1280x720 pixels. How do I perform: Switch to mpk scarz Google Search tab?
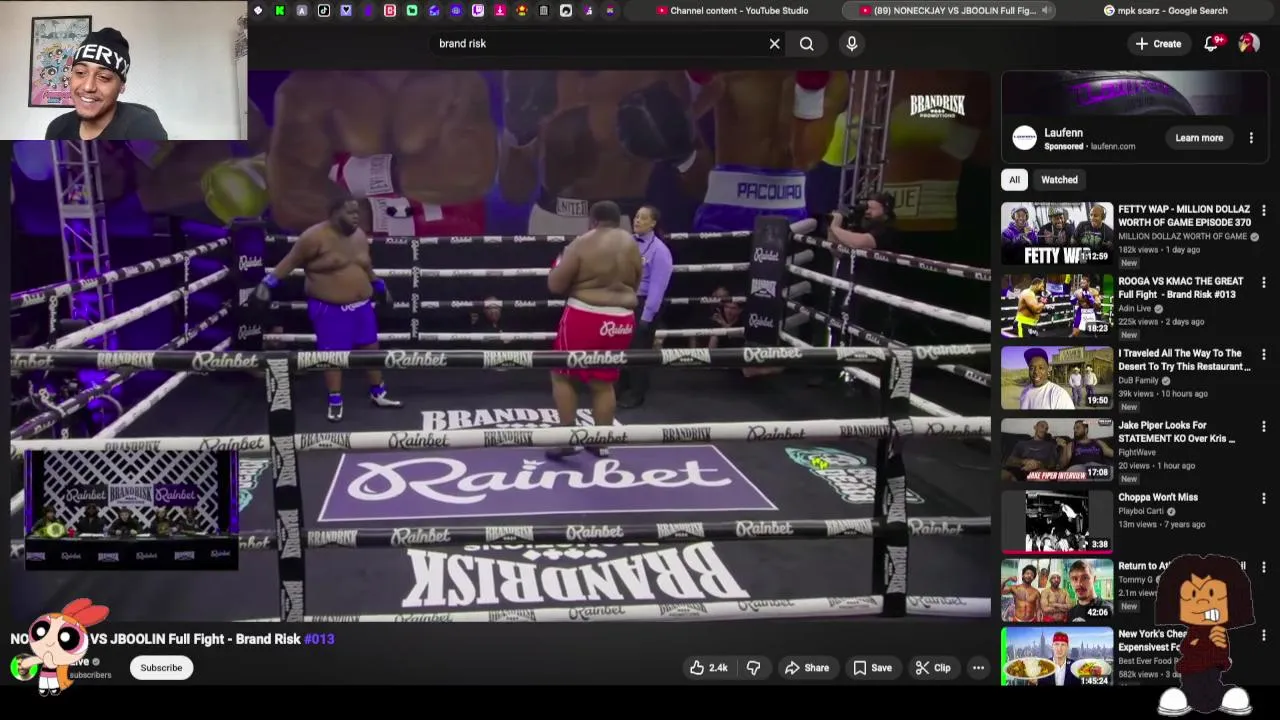(x=1165, y=11)
